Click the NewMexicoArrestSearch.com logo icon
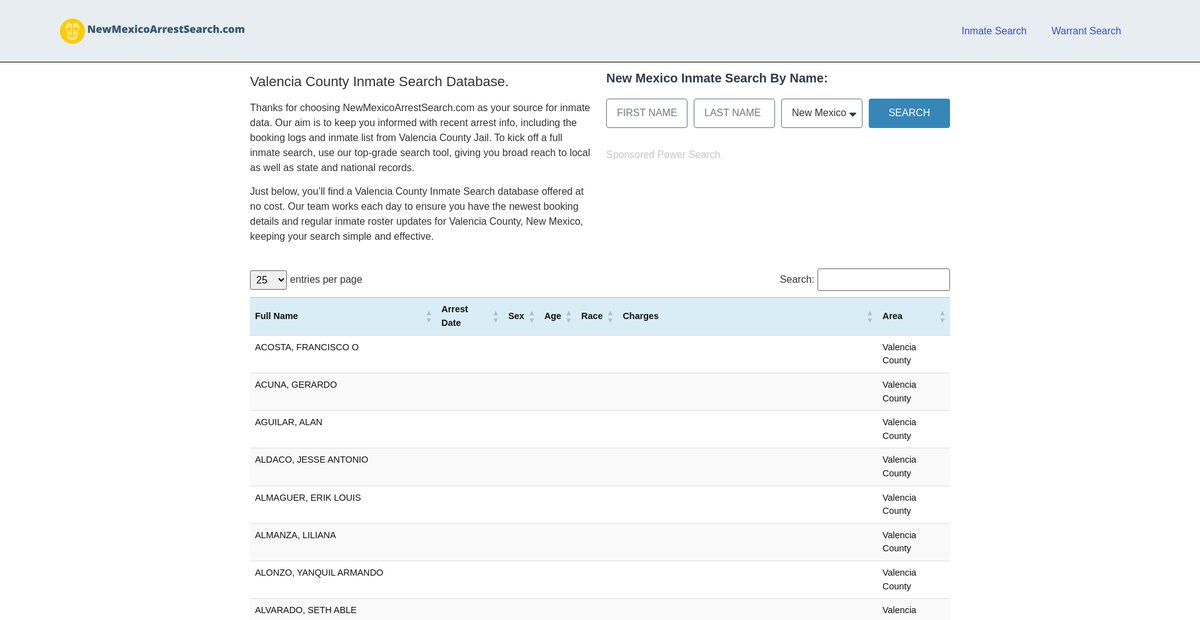Screen dimensions: 1200x620 (x=72, y=31)
